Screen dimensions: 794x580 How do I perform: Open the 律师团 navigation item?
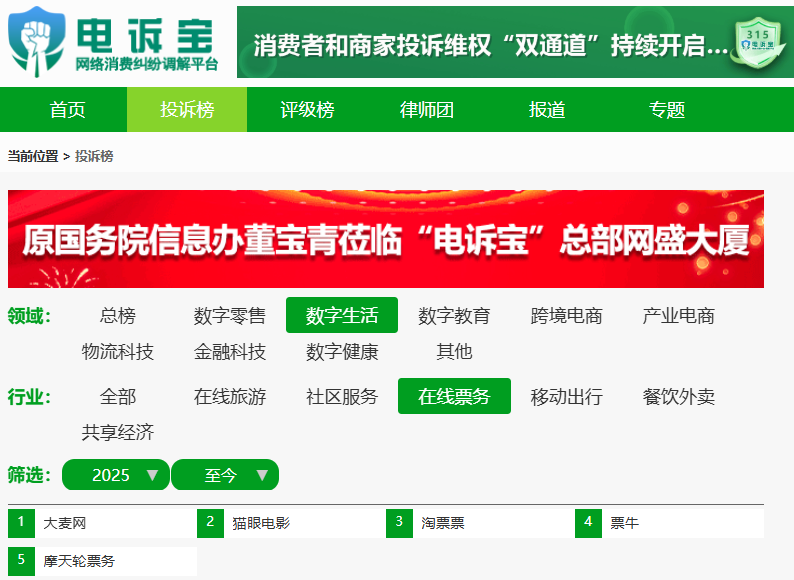(426, 110)
